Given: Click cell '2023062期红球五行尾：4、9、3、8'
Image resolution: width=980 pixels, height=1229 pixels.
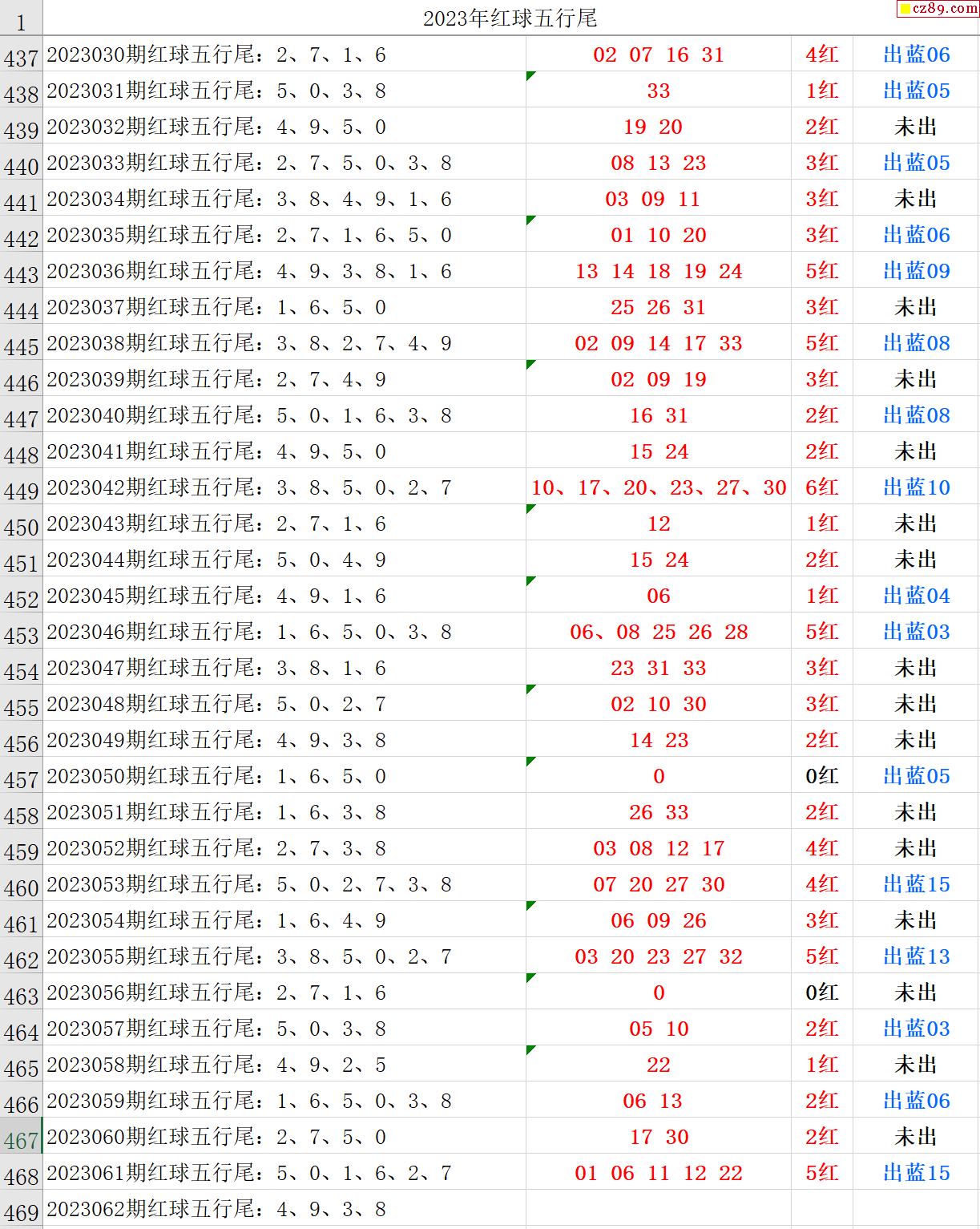Looking at the screenshot, I should click(284, 1209).
